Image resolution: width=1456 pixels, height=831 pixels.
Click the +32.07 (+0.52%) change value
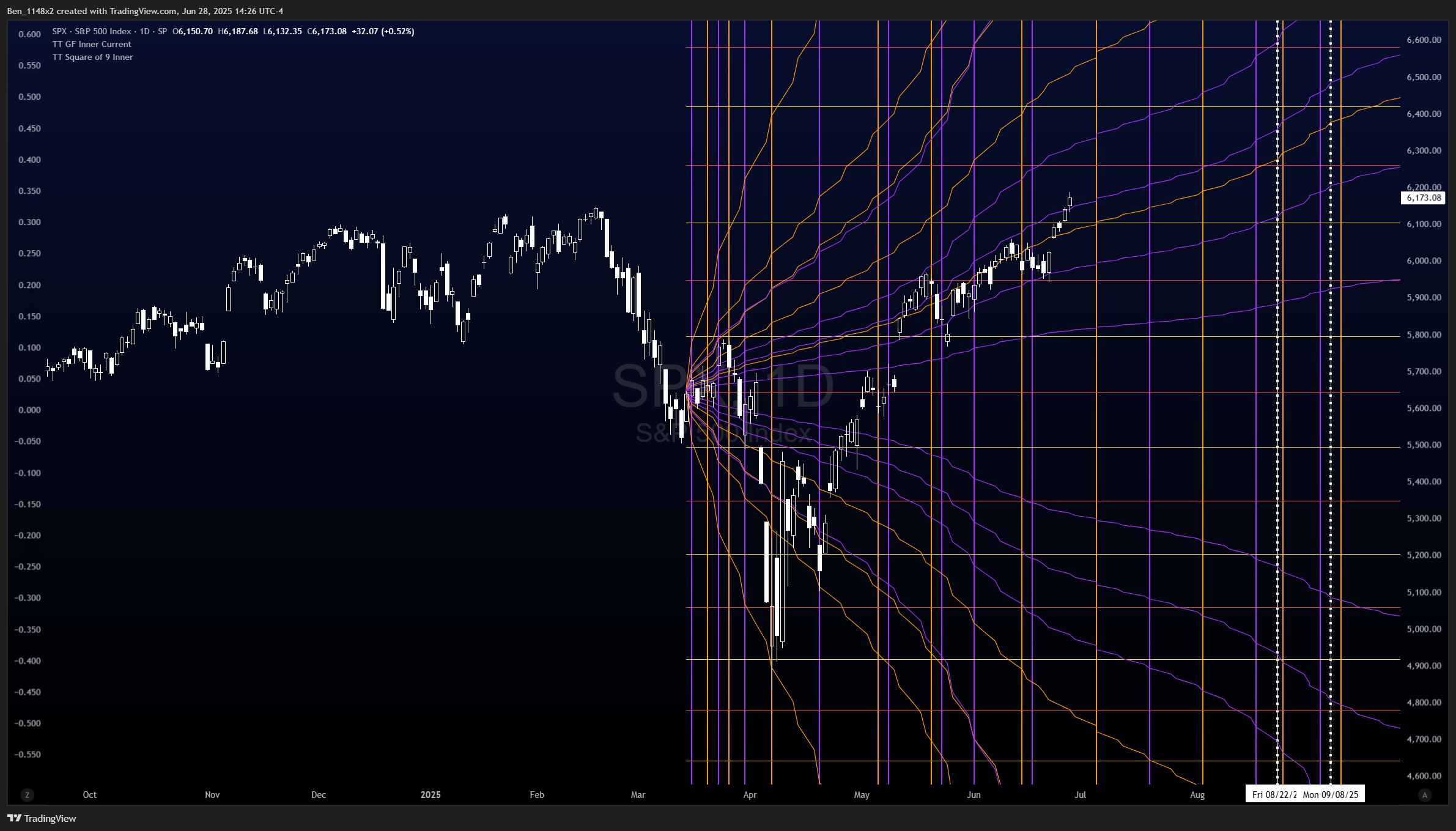[383, 31]
